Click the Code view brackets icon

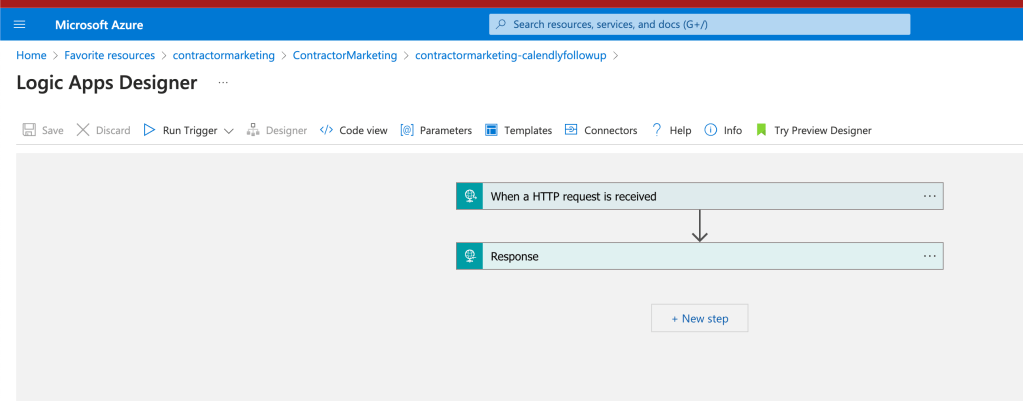[326, 130]
